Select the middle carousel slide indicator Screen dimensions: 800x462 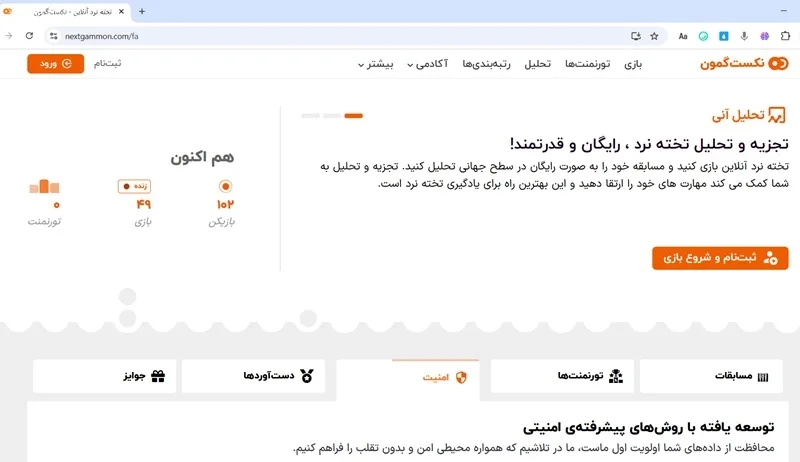point(332,116)
